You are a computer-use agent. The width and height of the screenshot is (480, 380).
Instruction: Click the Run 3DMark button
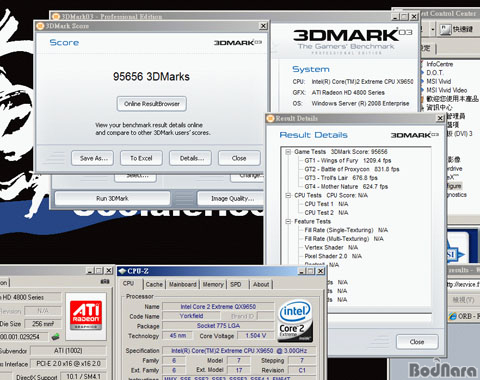[112, 198]
